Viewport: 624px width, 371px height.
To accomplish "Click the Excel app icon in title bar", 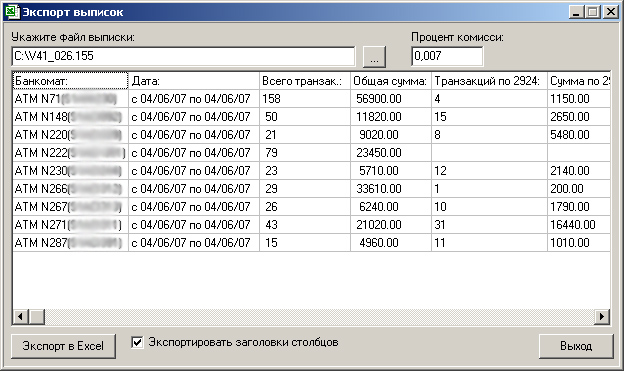I will point(12,12).
